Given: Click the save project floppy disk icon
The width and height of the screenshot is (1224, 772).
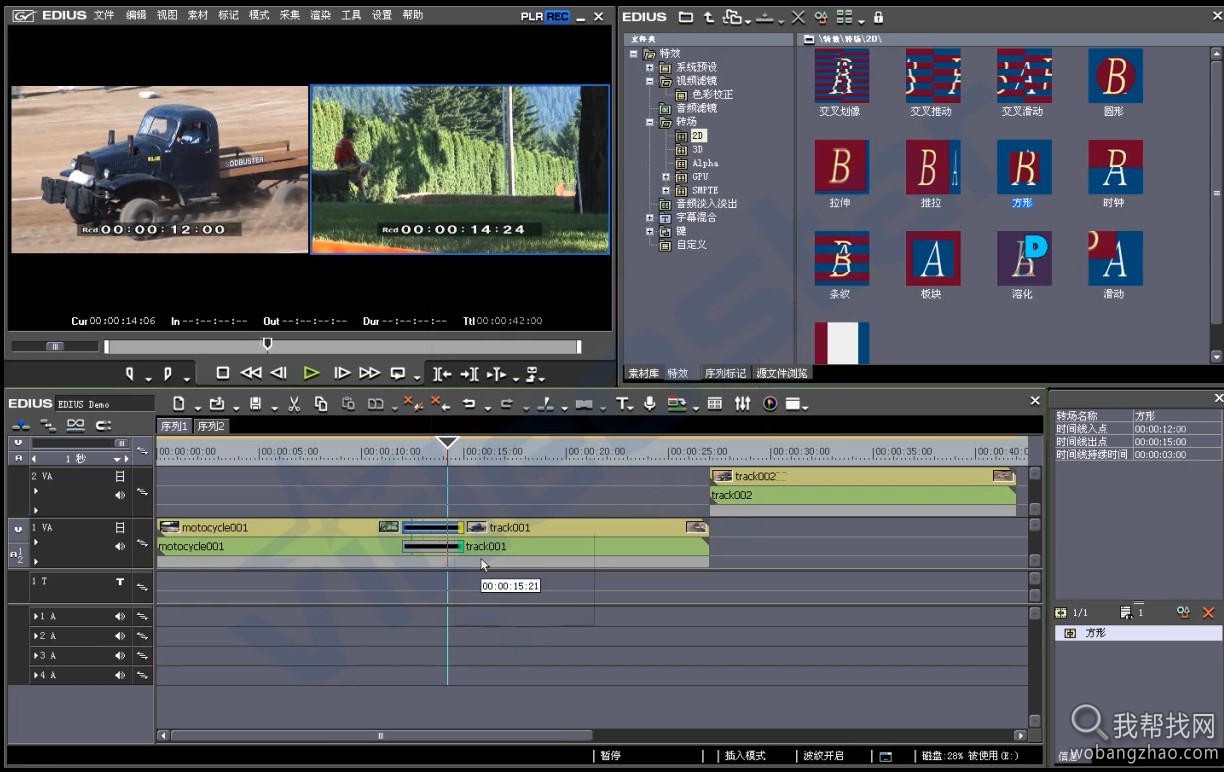Looking at the screenshot, I should click(256, 404).
